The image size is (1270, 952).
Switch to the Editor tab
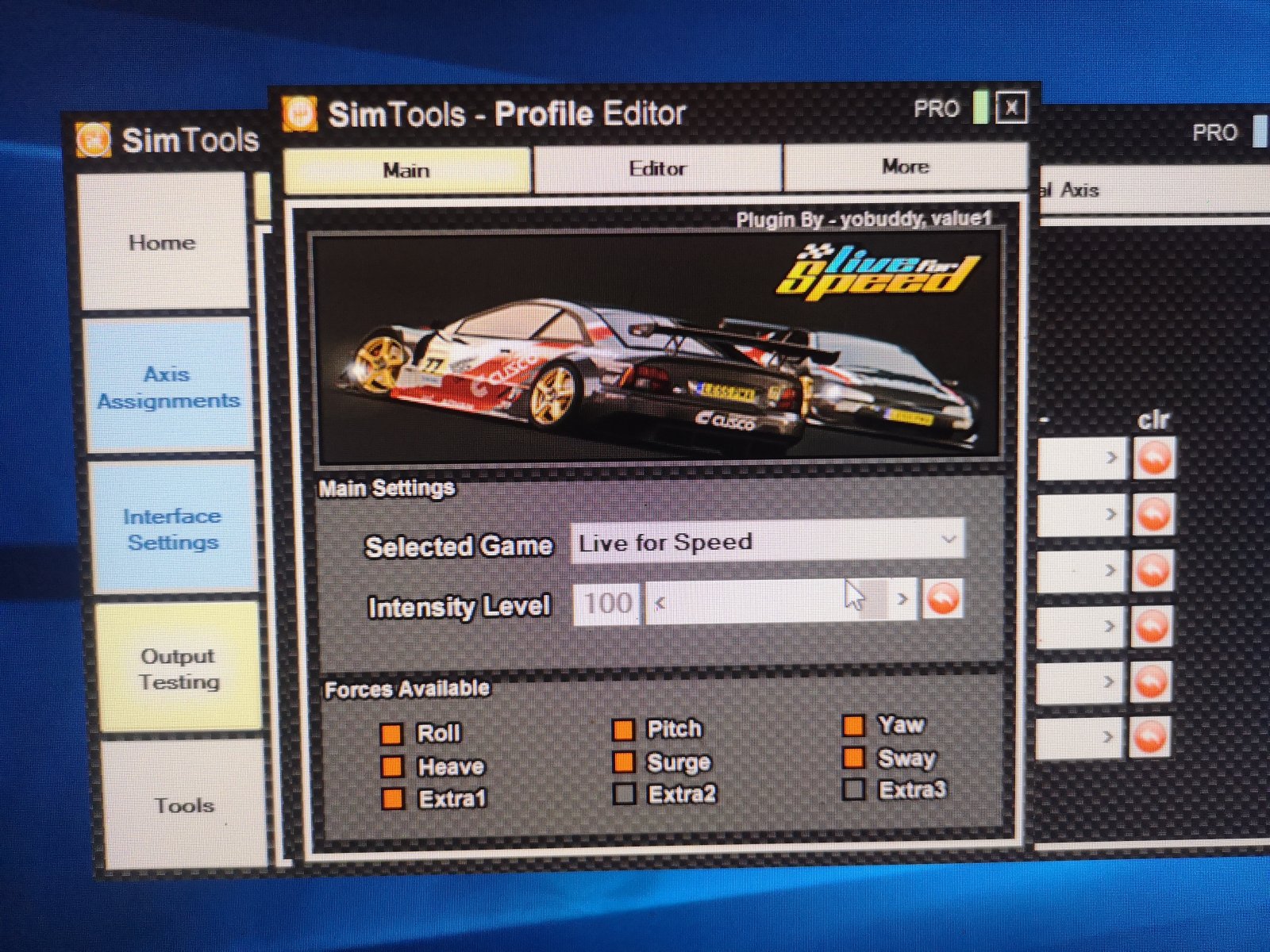coord(657,168)
